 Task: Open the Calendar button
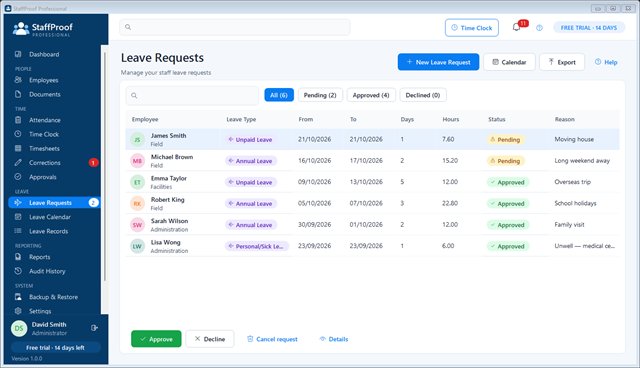coord(509,62)
